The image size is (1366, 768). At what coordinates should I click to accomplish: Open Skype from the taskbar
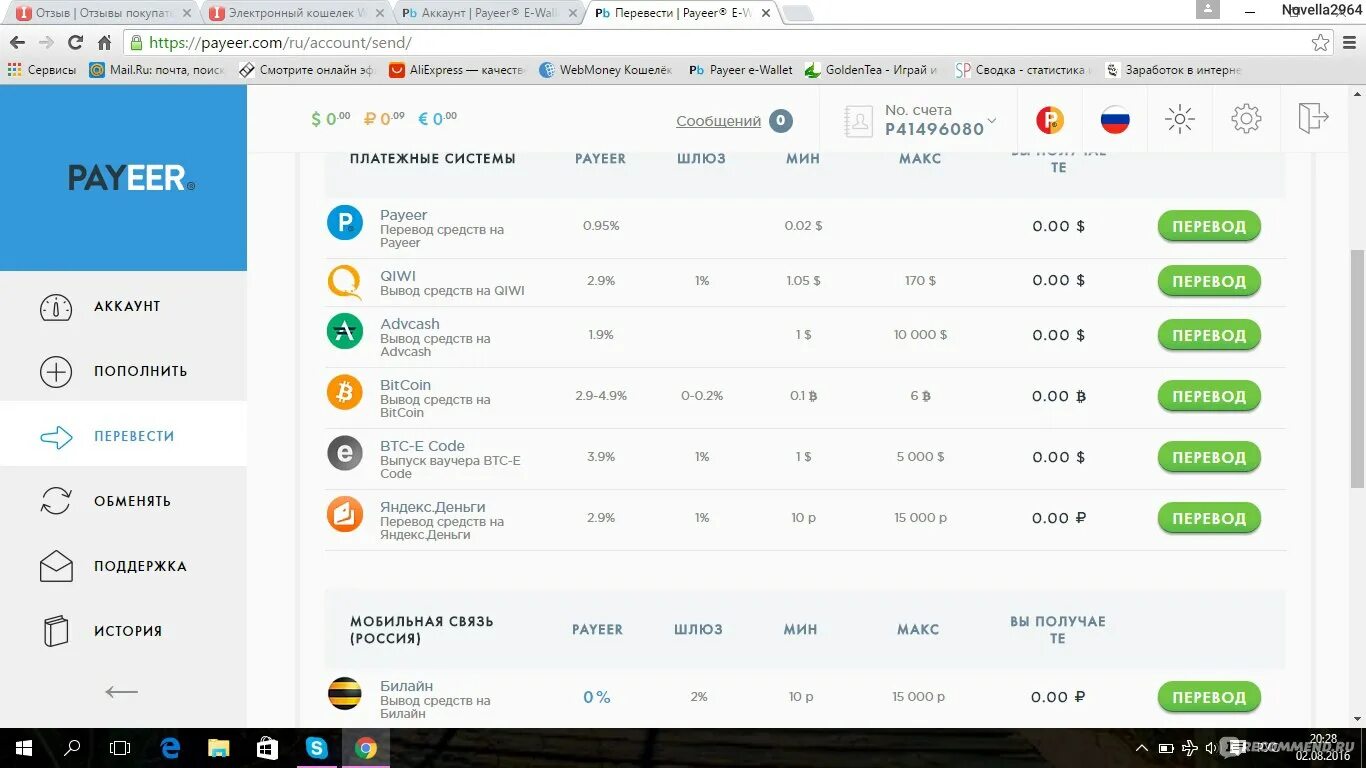pyautogui.click(x=317, y=748)
